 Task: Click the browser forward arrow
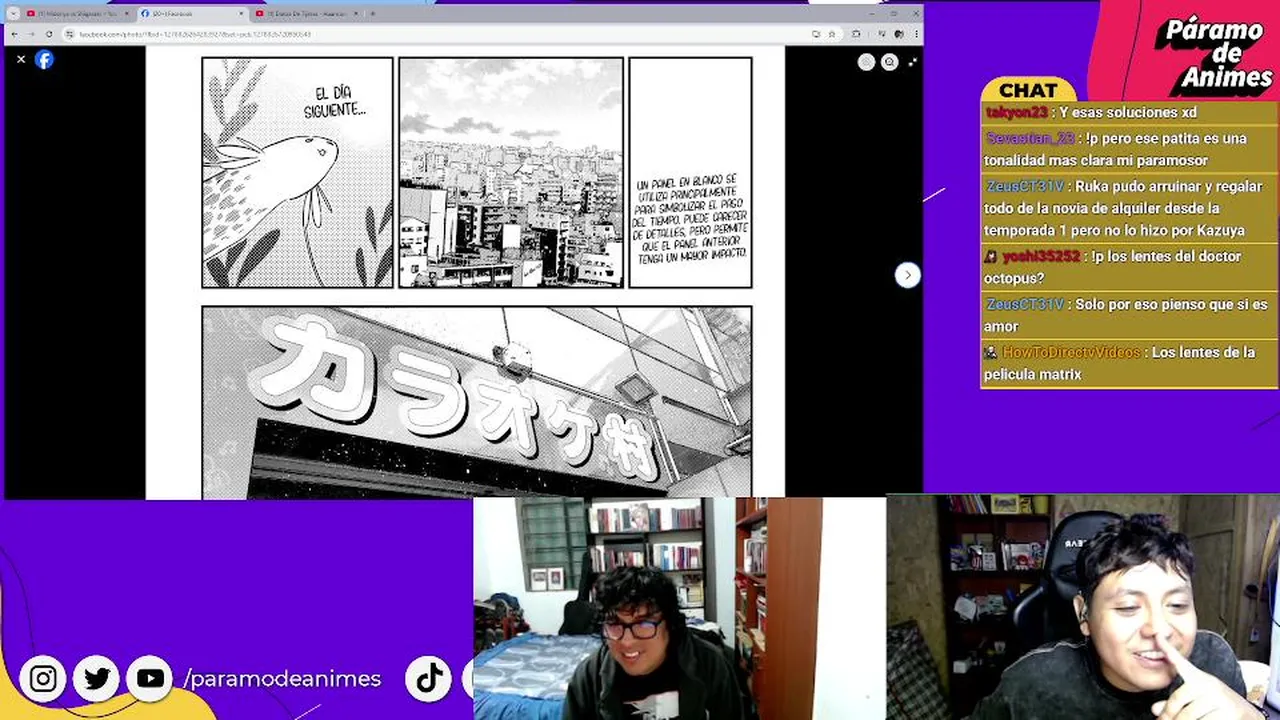pyautogui.click(x=31, y=34)
